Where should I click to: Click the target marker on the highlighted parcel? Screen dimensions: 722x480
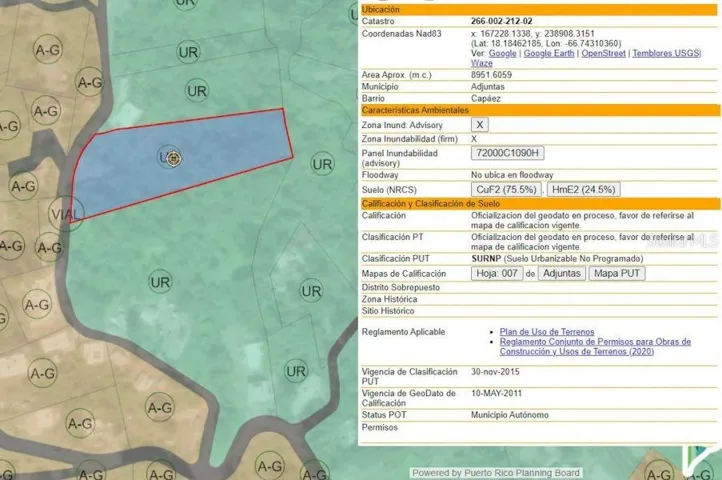click(174, 158)
